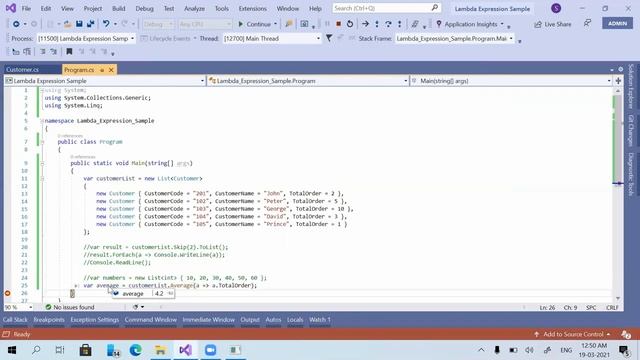Click the Undo arrow icon

tap(106, 24)
